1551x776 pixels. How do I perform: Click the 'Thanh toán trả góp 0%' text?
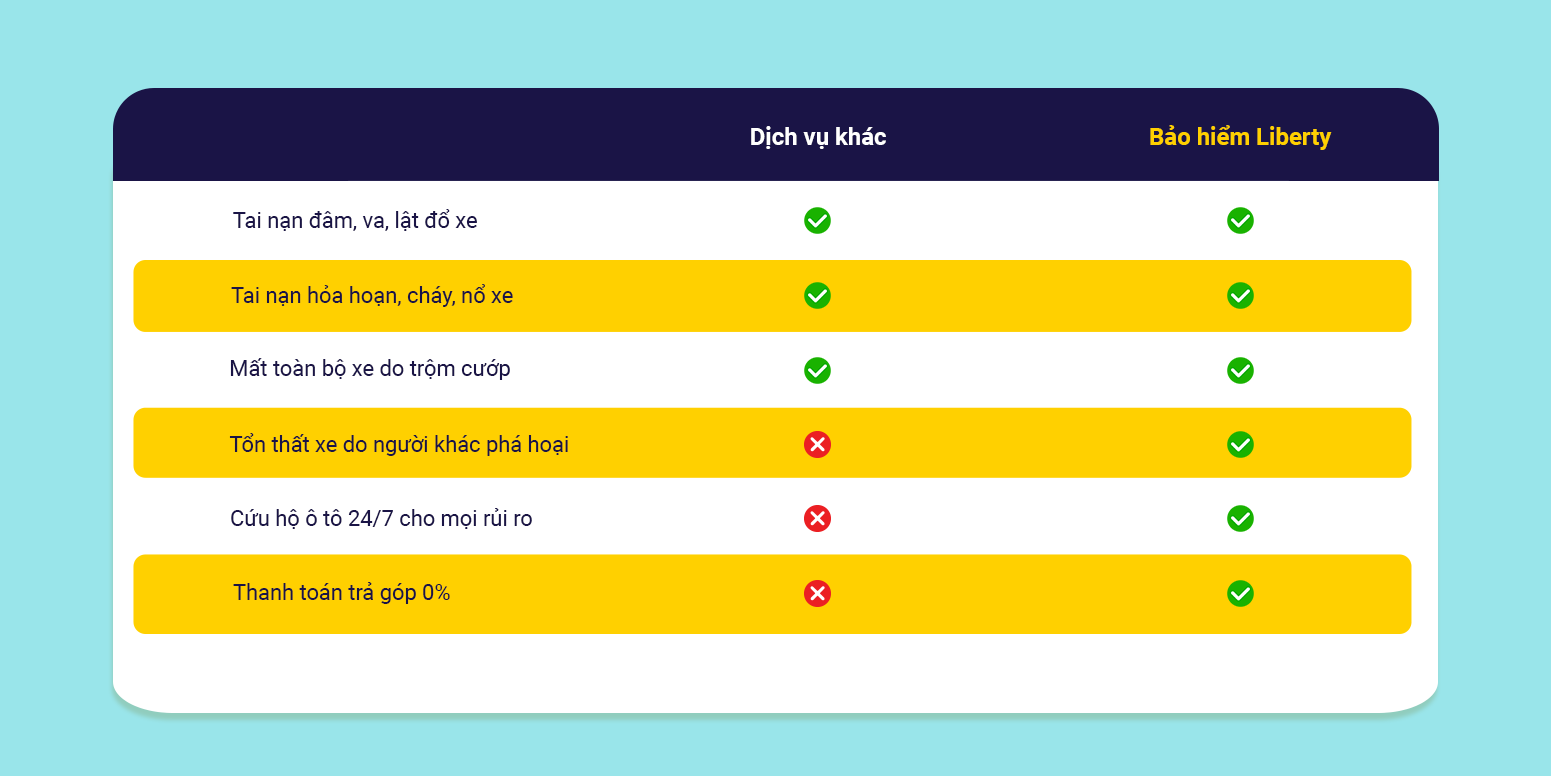(x=342, y=593)
